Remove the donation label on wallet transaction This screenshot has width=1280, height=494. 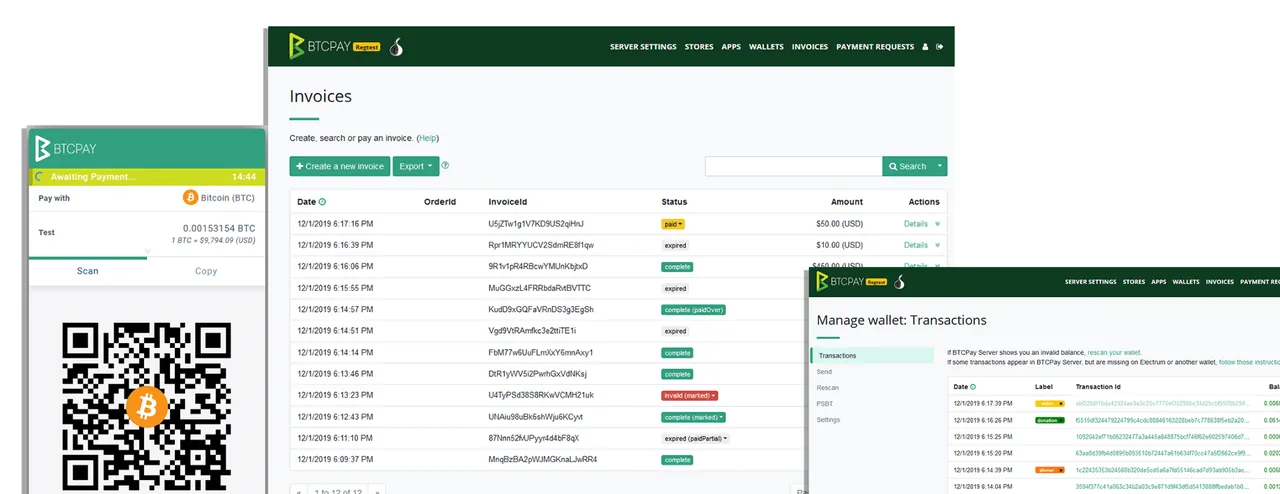[1062, 420]
